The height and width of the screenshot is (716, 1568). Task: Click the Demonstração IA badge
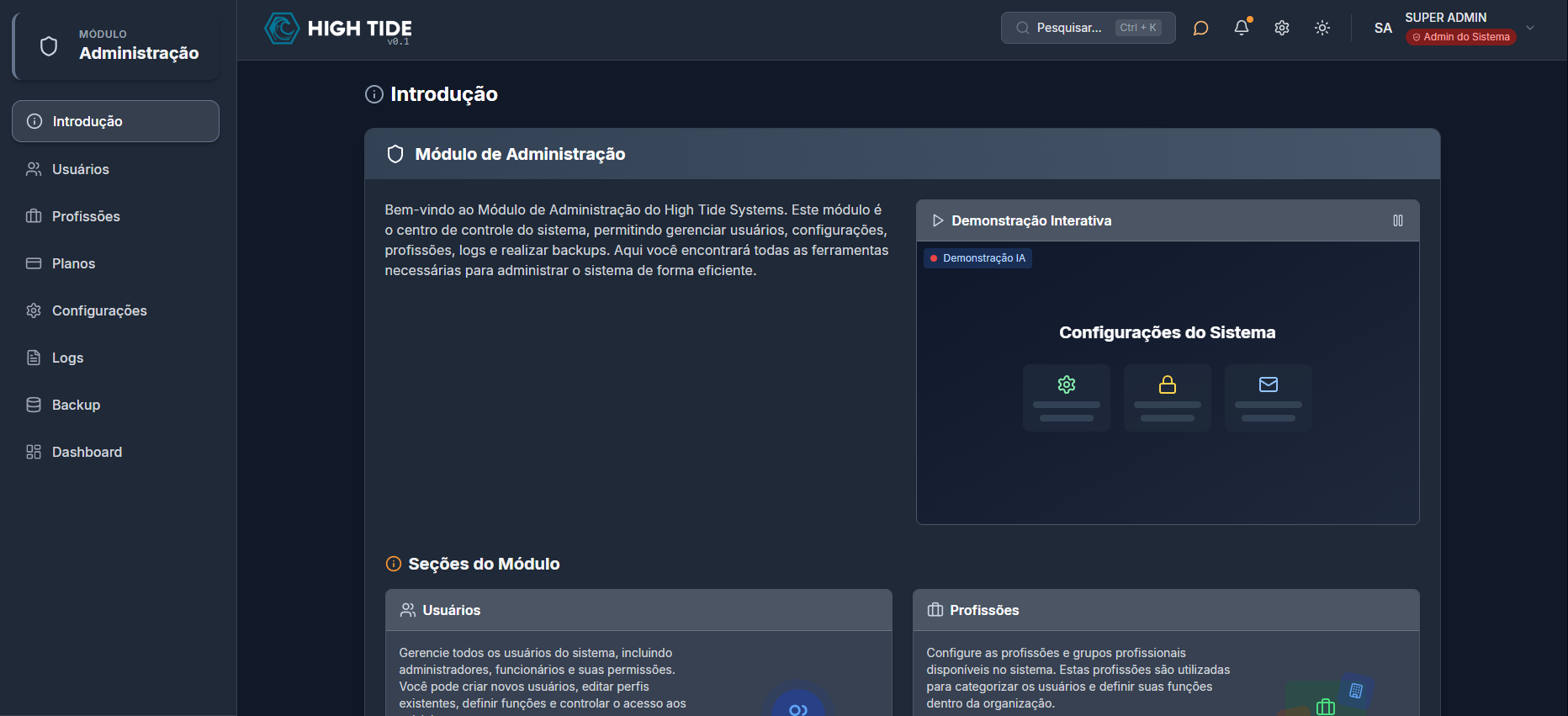click(978, 258)
